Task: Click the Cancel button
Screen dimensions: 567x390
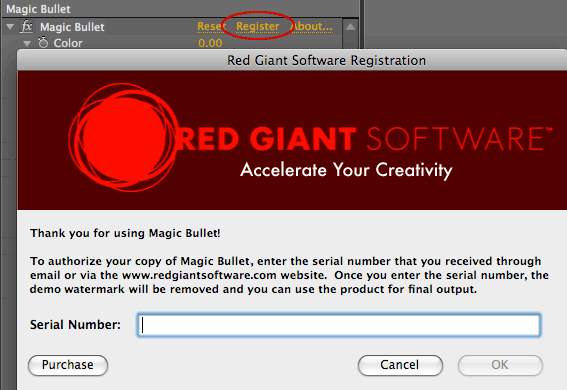Action: tap(400, 365)
